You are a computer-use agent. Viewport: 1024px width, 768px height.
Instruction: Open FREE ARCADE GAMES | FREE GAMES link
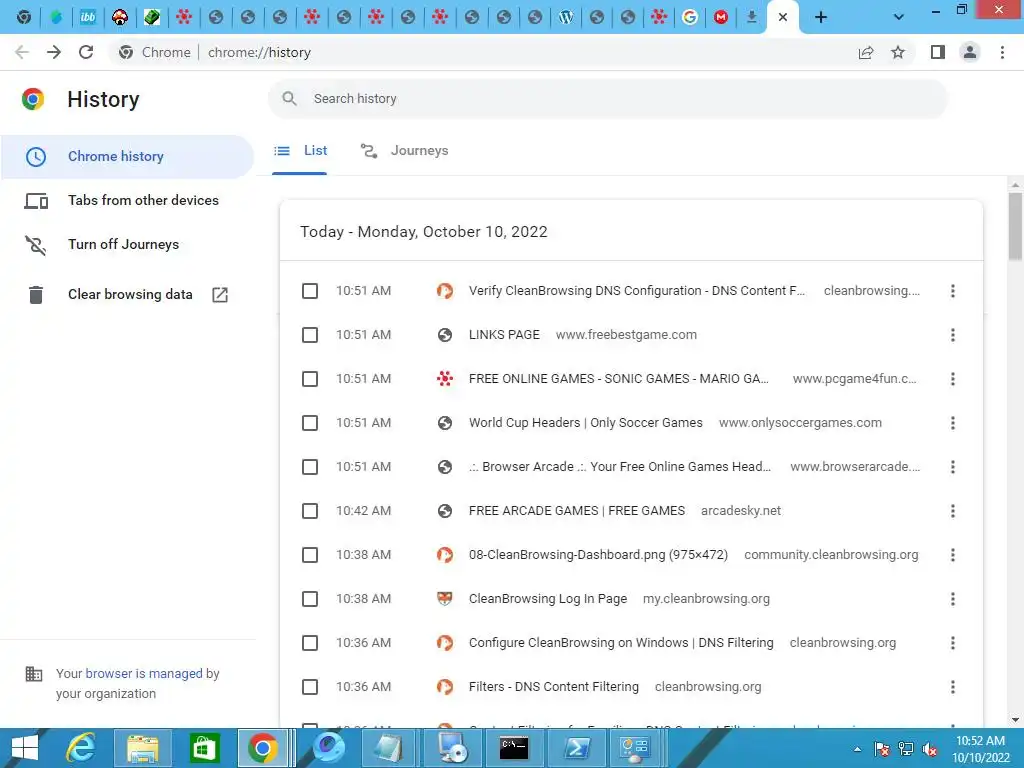tap(577, 511)
